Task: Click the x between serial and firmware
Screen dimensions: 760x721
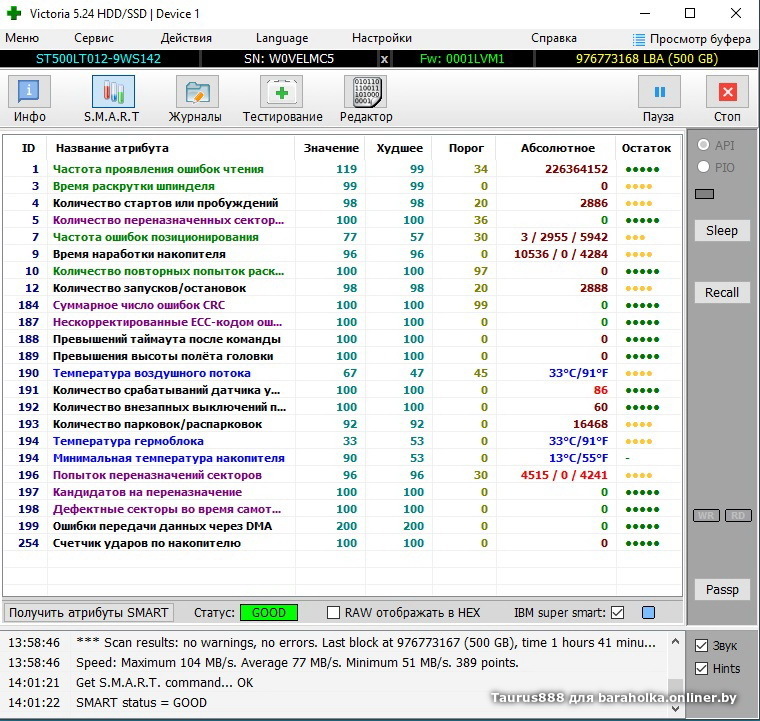Action: pyautogui.click(x=384, y=59)
